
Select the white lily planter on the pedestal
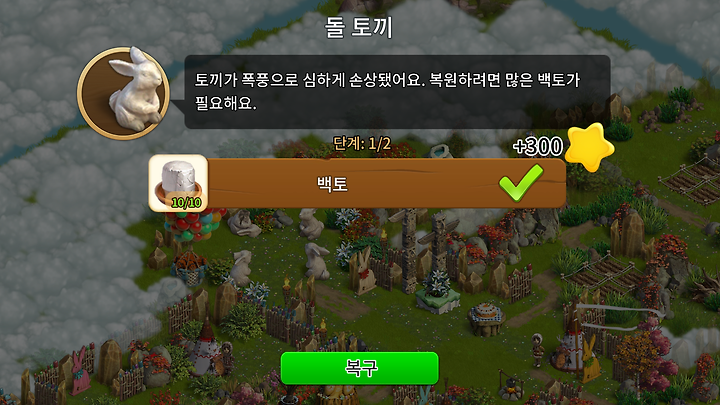pos(437,292)
